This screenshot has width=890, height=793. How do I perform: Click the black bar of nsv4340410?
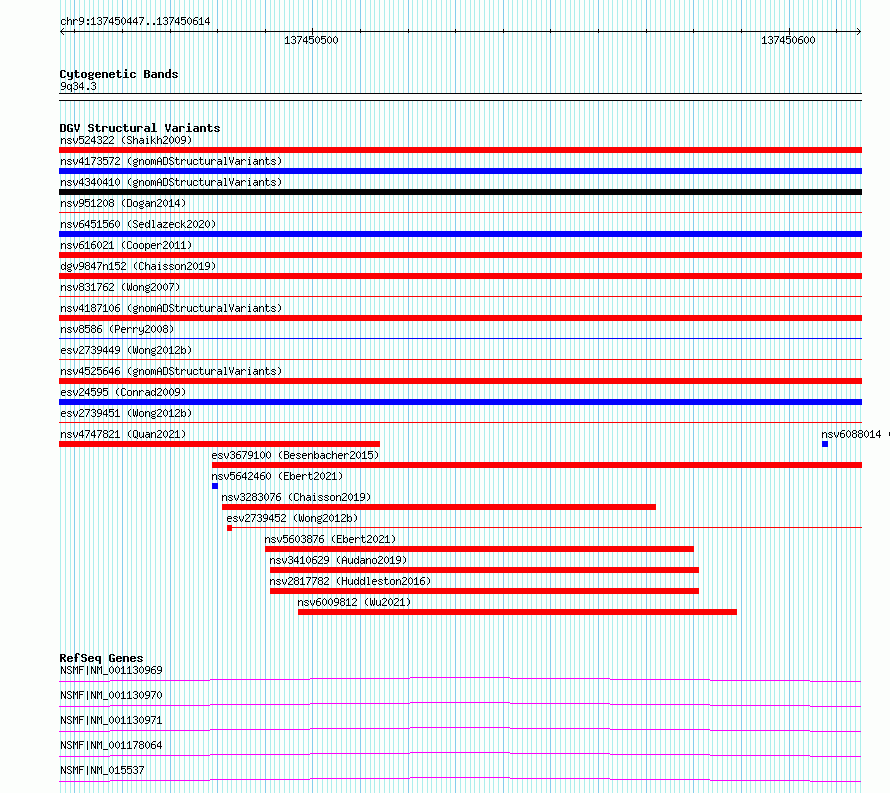pyautogui.click(x=460, y=192)
